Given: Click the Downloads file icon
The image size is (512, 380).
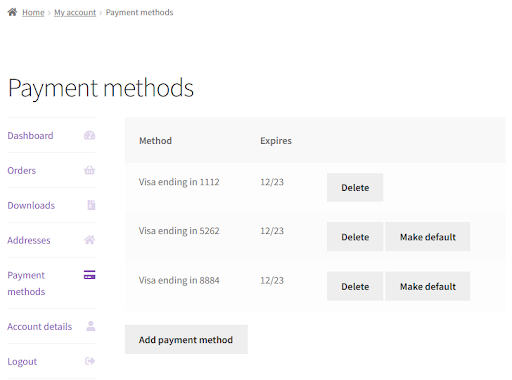Looking at the screenshot, I should tap(91, 205).
